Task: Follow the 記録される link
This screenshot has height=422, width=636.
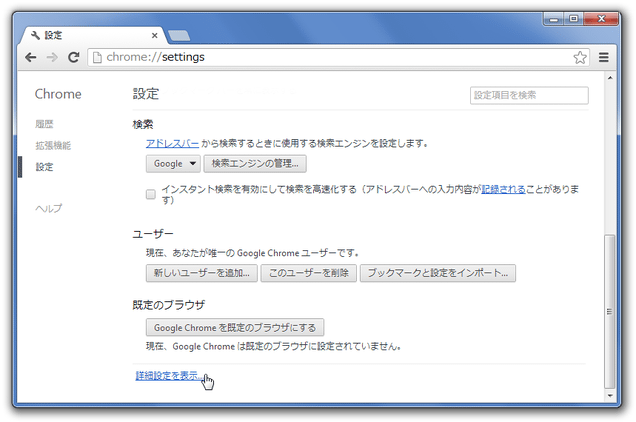Action: [x=503, y=189]
